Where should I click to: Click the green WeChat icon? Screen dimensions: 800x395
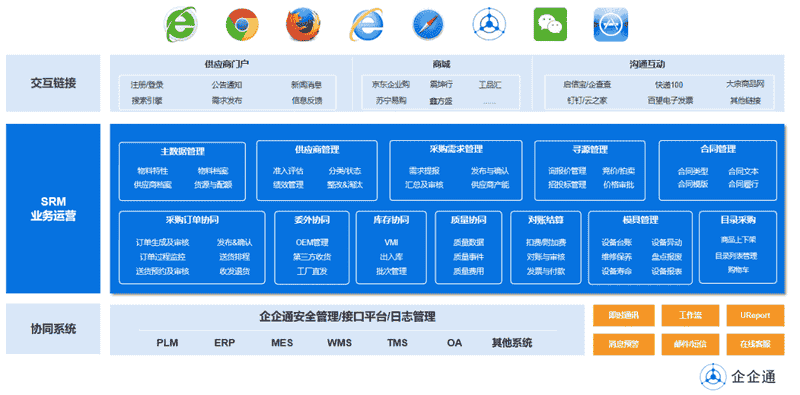click(x=551, y=24)
